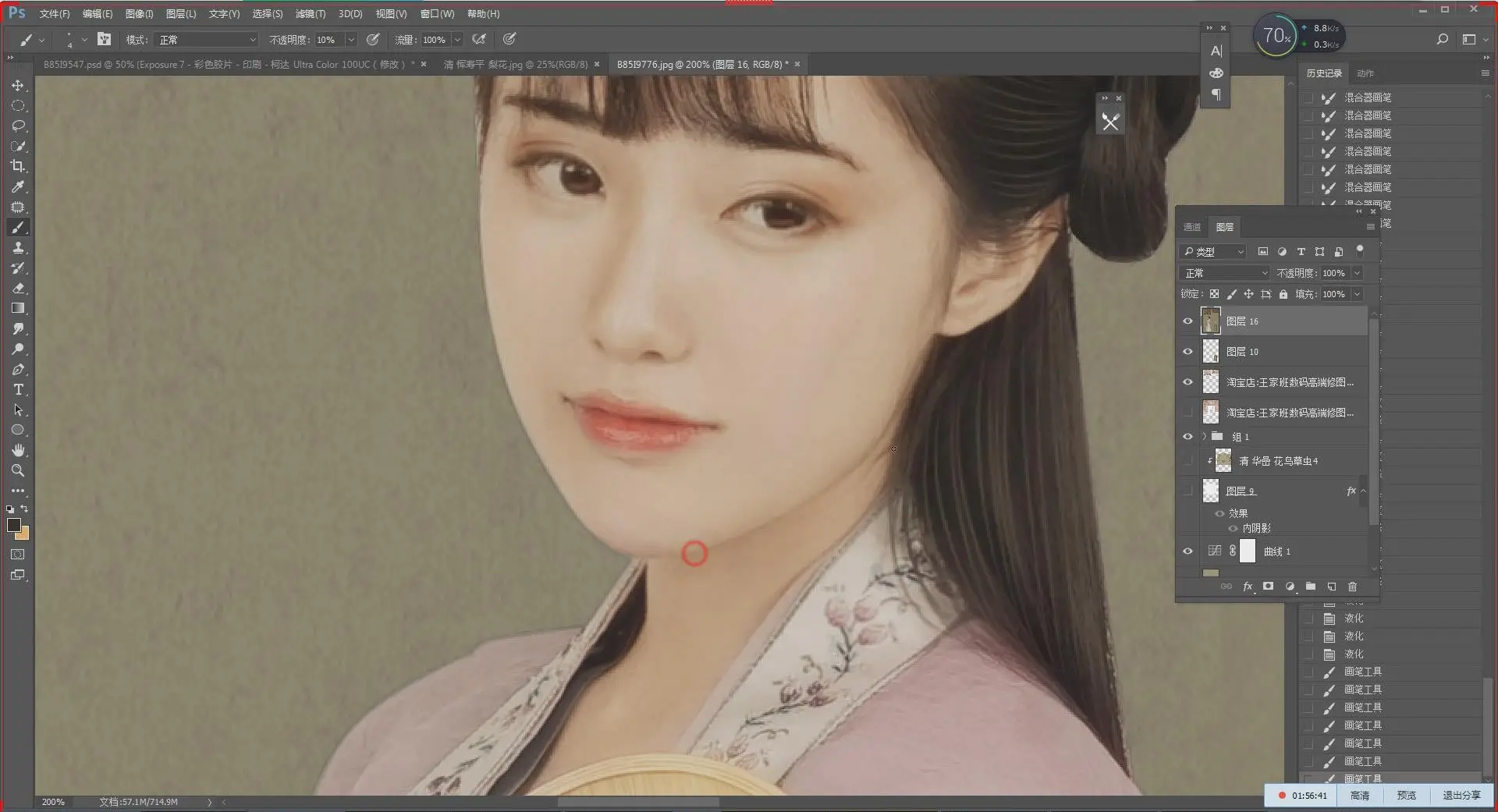Select the Crop tool
Image resolution: width=1498 pixels, height=812 pixels.
(x=18, y=166)
